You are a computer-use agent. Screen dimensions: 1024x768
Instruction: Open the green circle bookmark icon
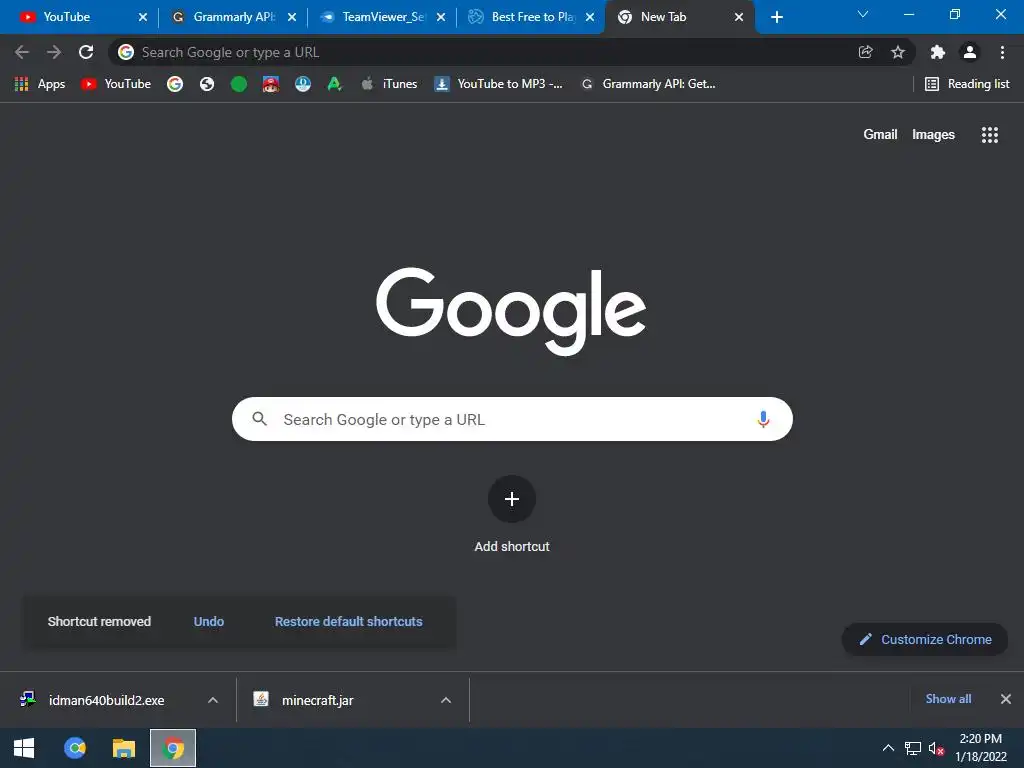[239, 84]
